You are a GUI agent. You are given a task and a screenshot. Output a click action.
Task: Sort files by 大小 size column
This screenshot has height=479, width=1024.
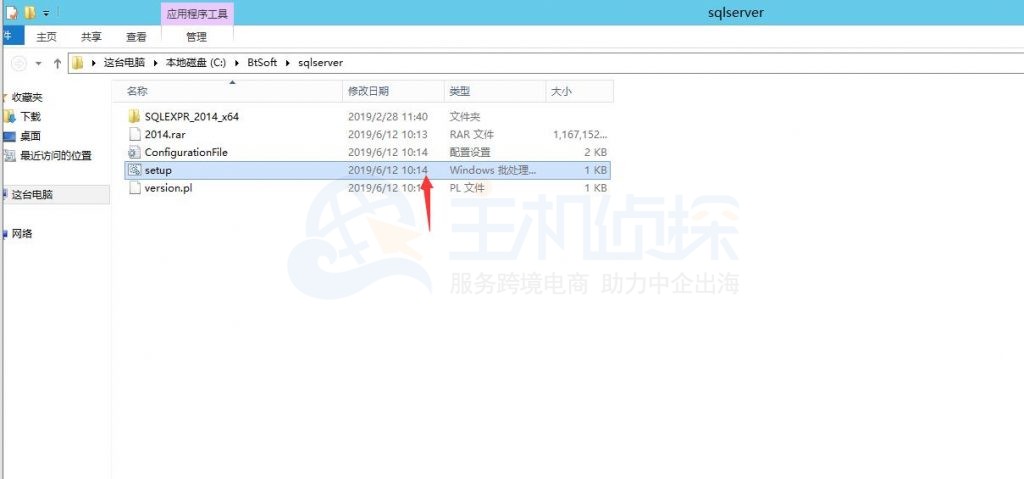[561, 91]
